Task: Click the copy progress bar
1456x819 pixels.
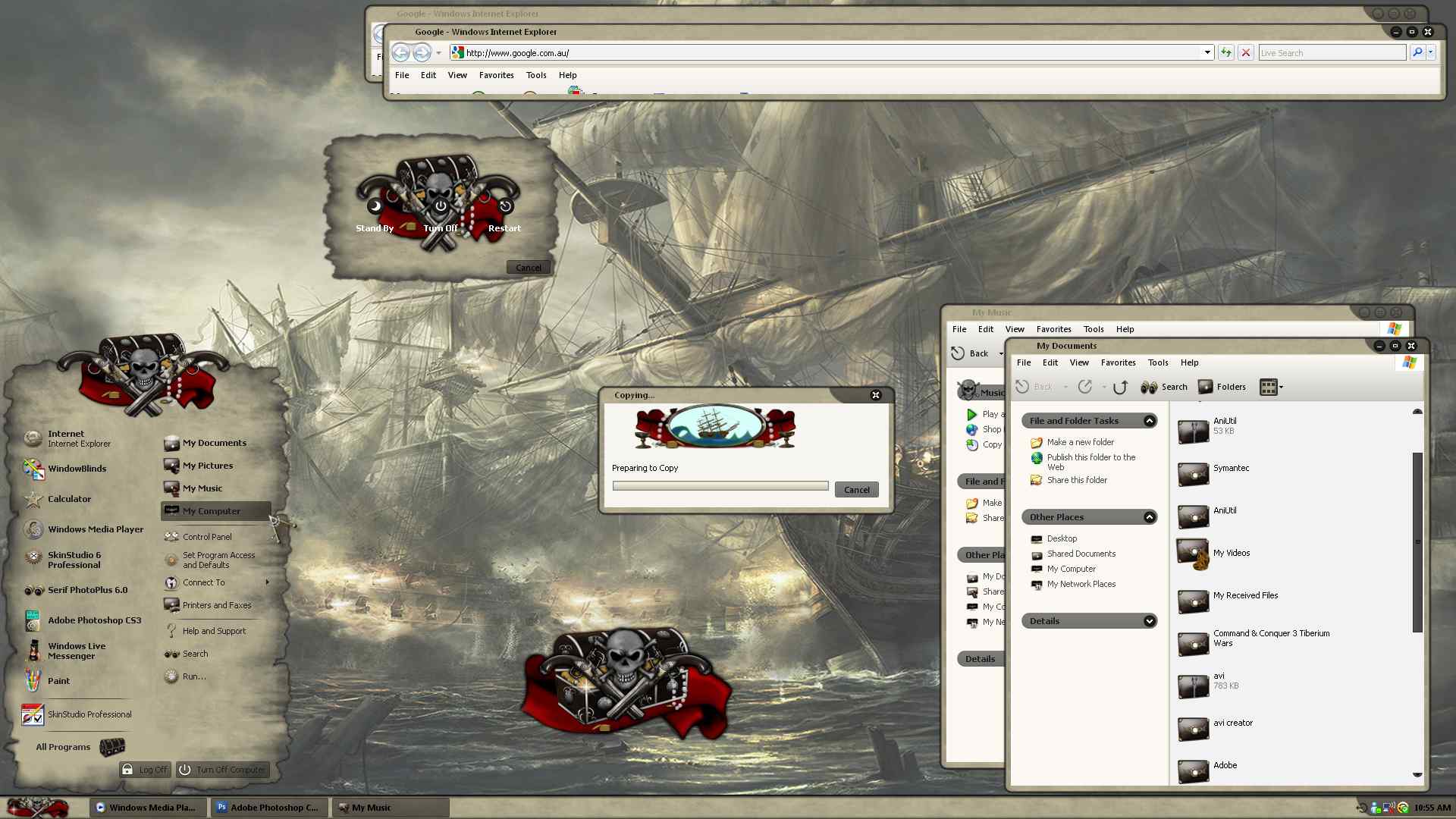Action: point(720,486)
